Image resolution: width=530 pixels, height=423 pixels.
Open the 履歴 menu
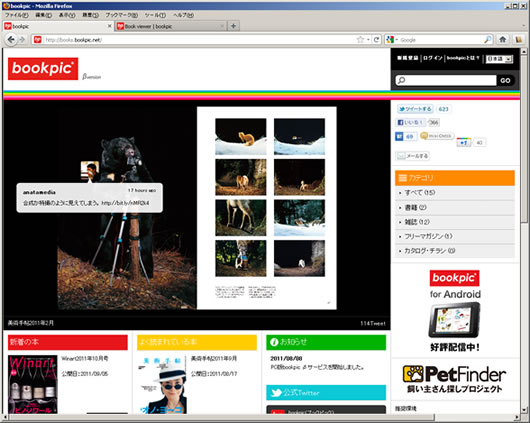(90, 15)
